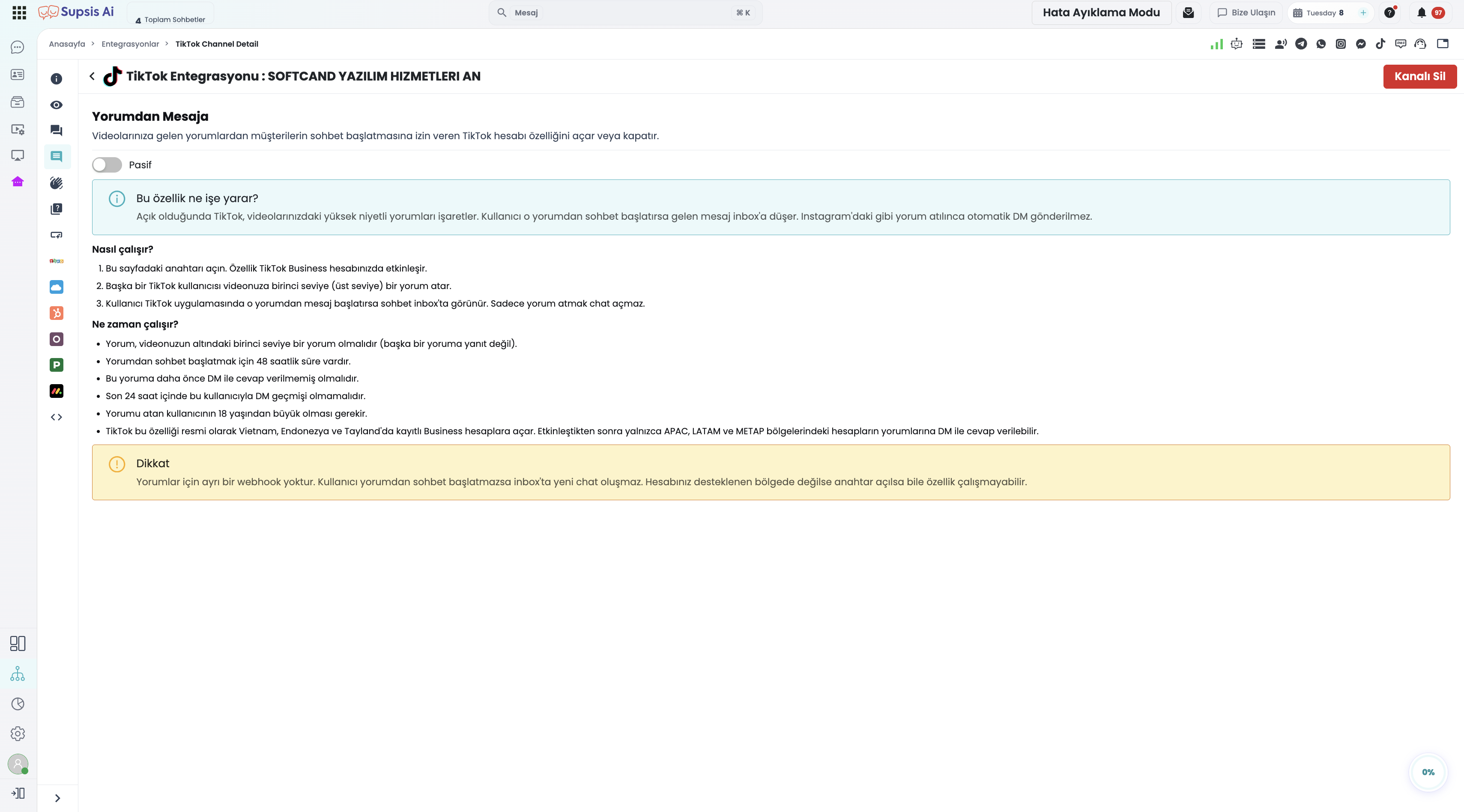Click the green signal strength icon
The width and height of the screenshot is (1464, 812).
[x=1216, y=44]
